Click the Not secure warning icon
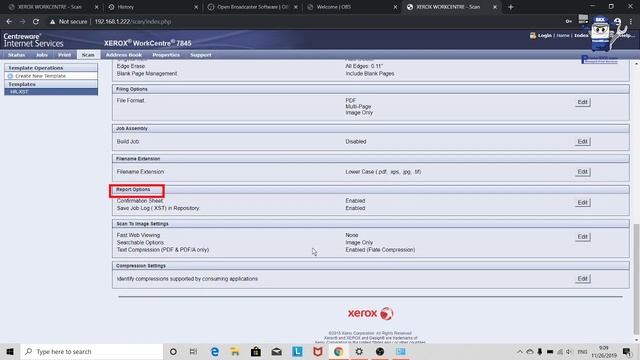Viewport: 640px width, 360px height. pos(52,22)
